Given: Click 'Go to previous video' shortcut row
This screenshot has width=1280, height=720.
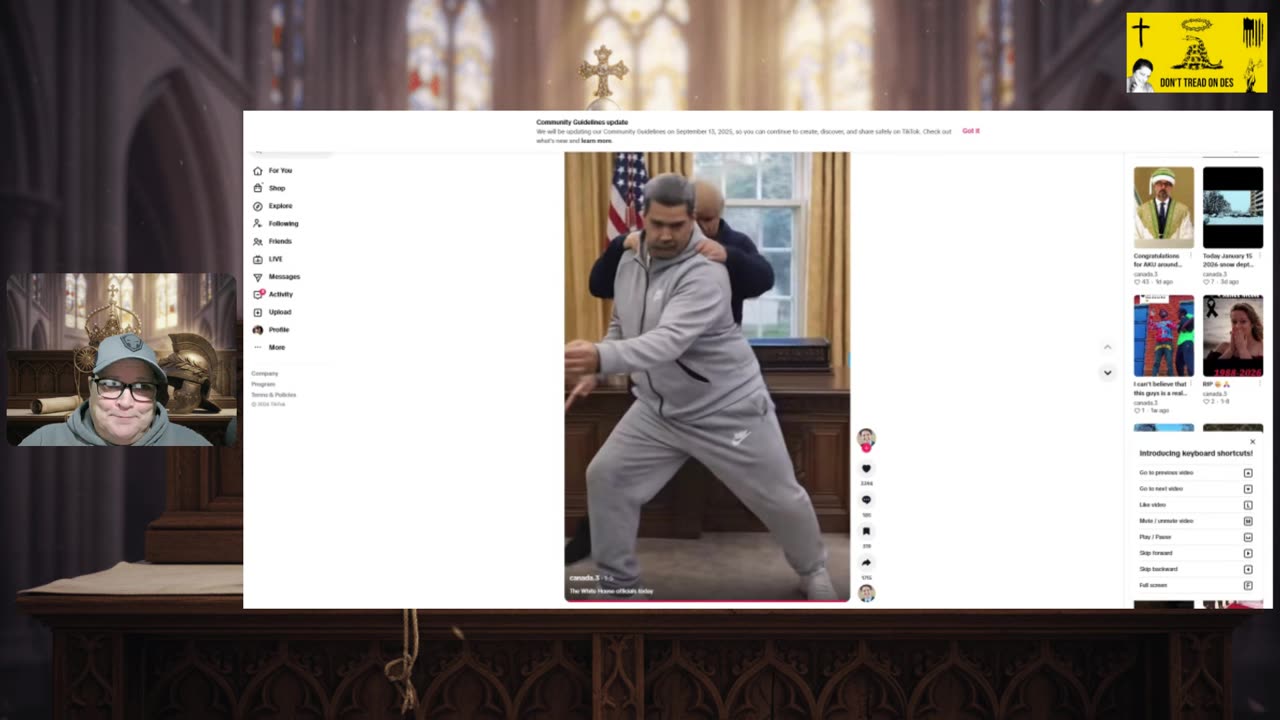Looking at the screenshot, I should 1196,473.
